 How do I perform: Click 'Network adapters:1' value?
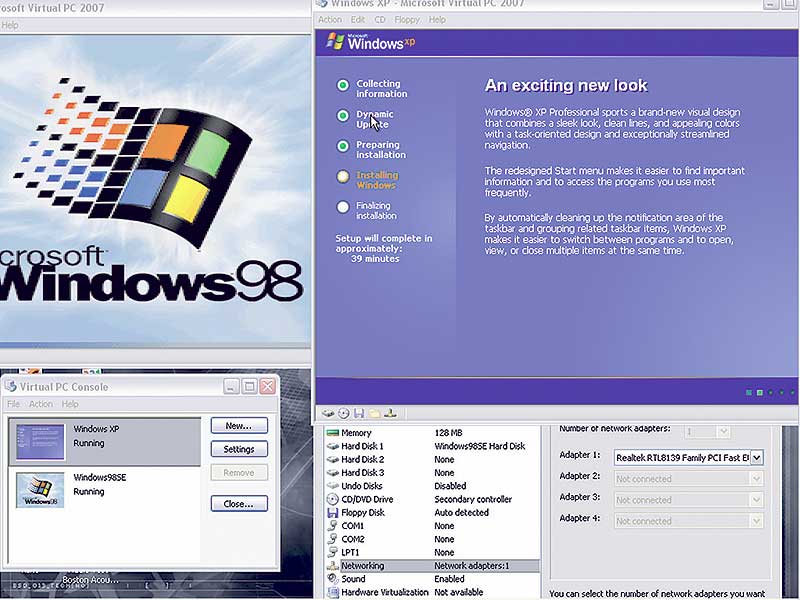coord(471,565)
